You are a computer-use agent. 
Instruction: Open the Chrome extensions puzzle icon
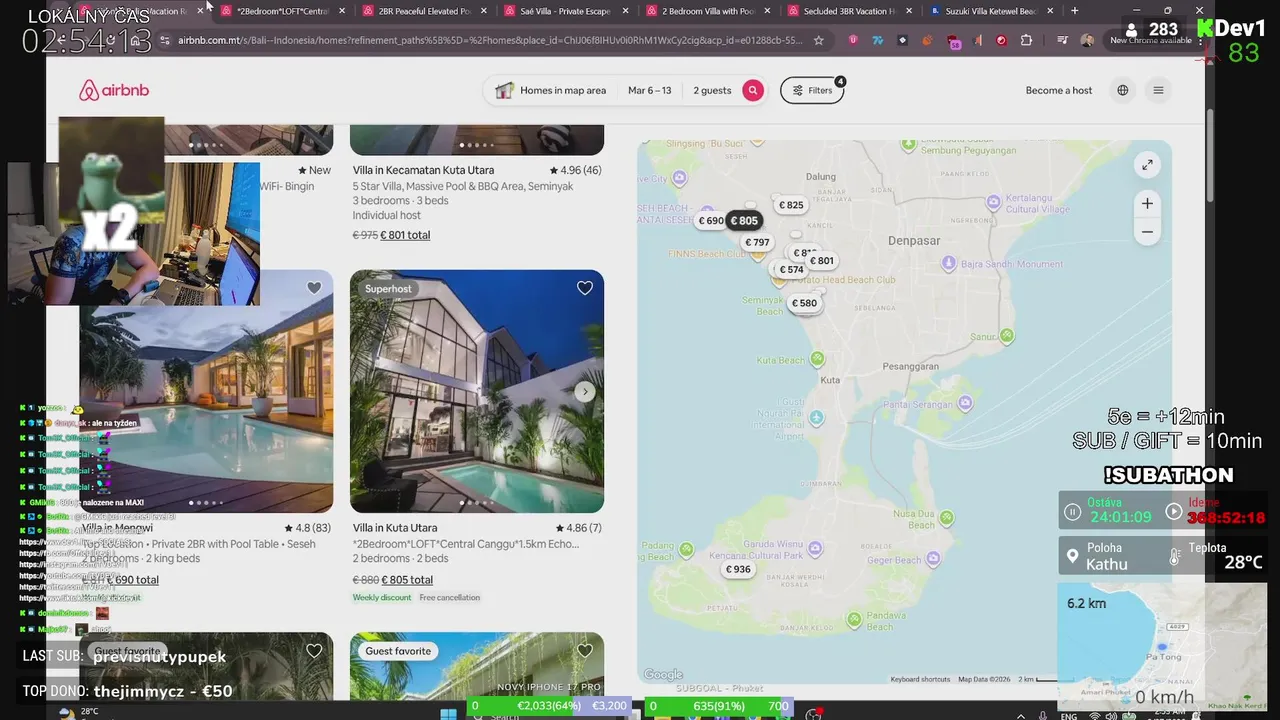coord(1027,41)
